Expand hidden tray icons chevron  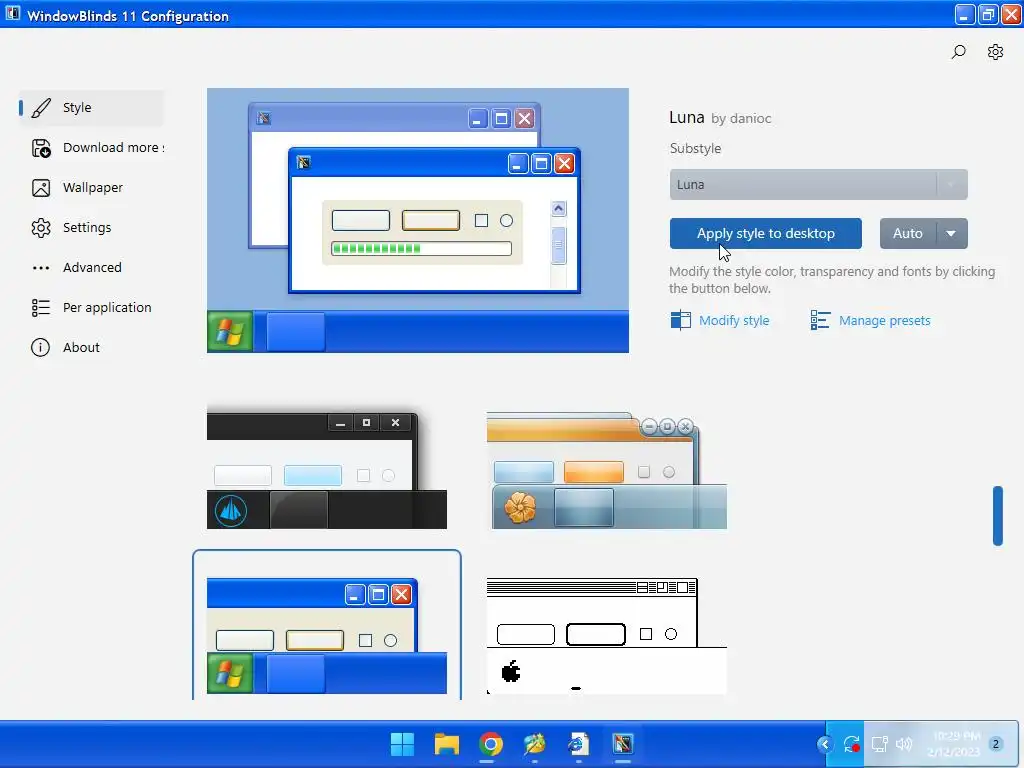tap(825, 744)
